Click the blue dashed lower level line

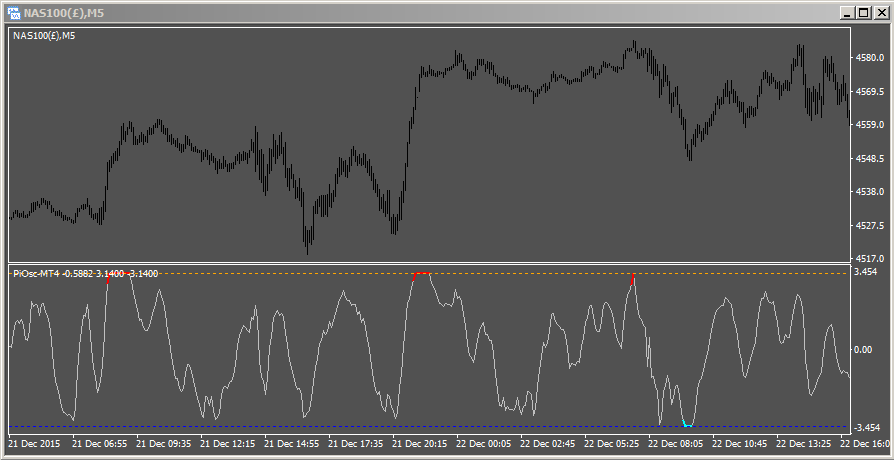tap(429, 426)
